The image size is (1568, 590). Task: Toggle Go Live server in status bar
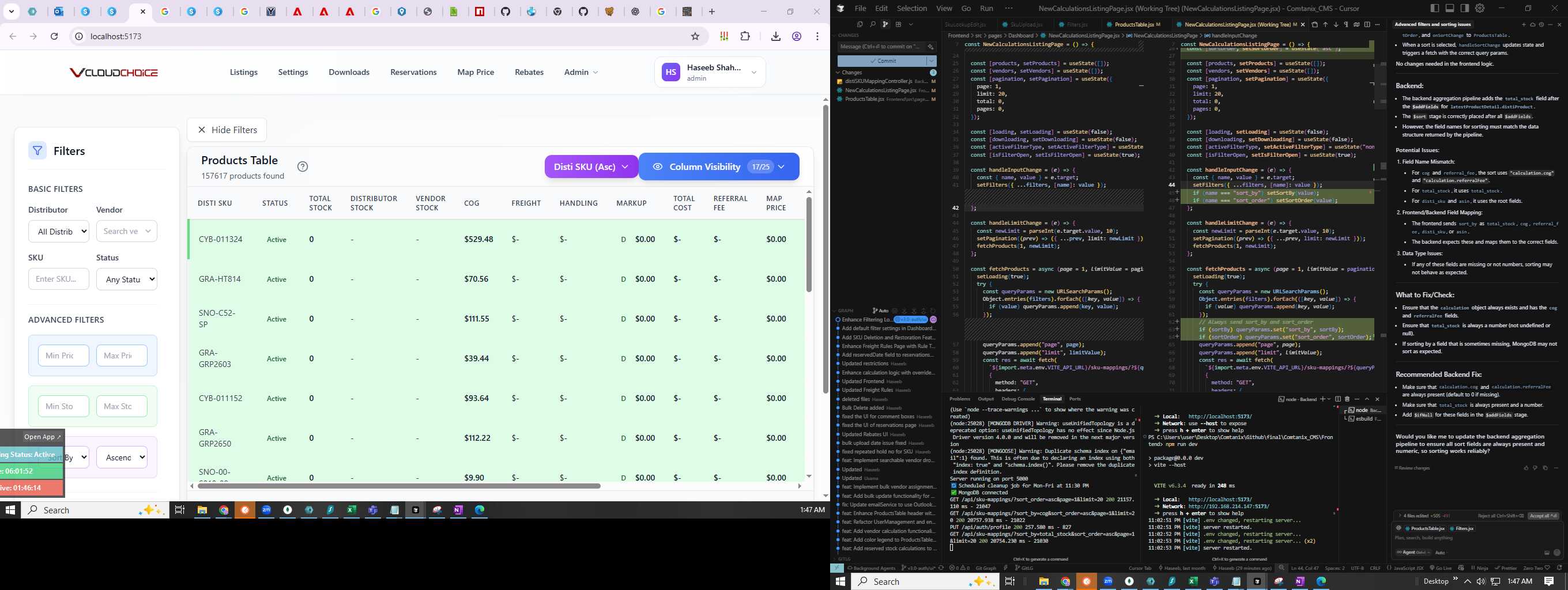click(x=1441, y=568)
